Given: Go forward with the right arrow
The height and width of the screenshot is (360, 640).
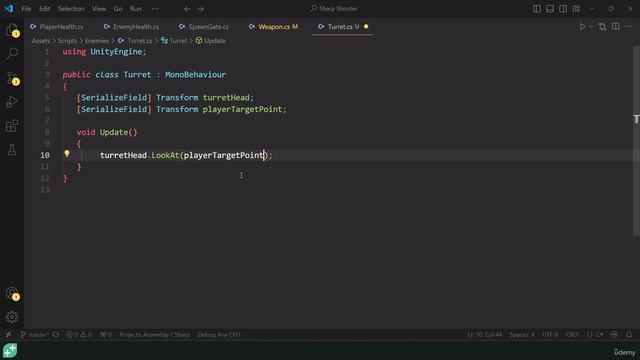Looking at the screenshot, I should tap(200, 9).
